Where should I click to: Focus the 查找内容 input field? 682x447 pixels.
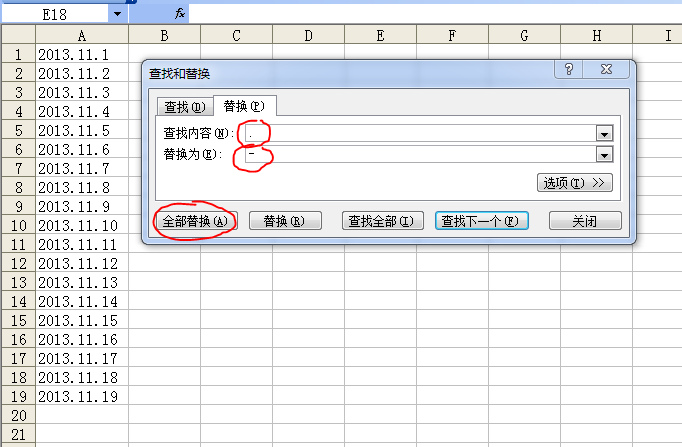click(421, 133)
